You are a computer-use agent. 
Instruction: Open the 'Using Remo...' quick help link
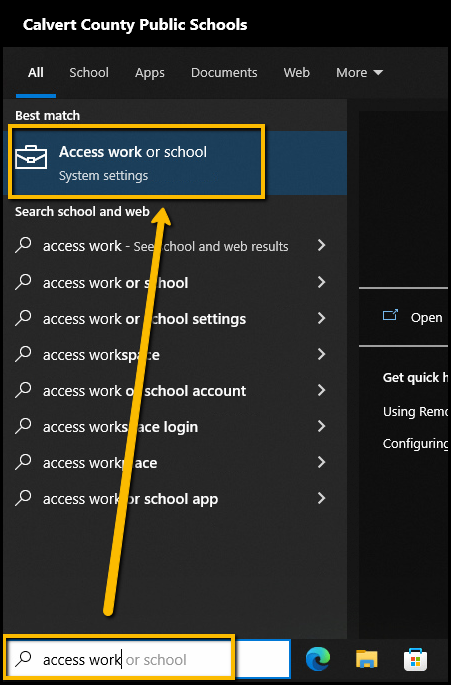pos(415,412)
